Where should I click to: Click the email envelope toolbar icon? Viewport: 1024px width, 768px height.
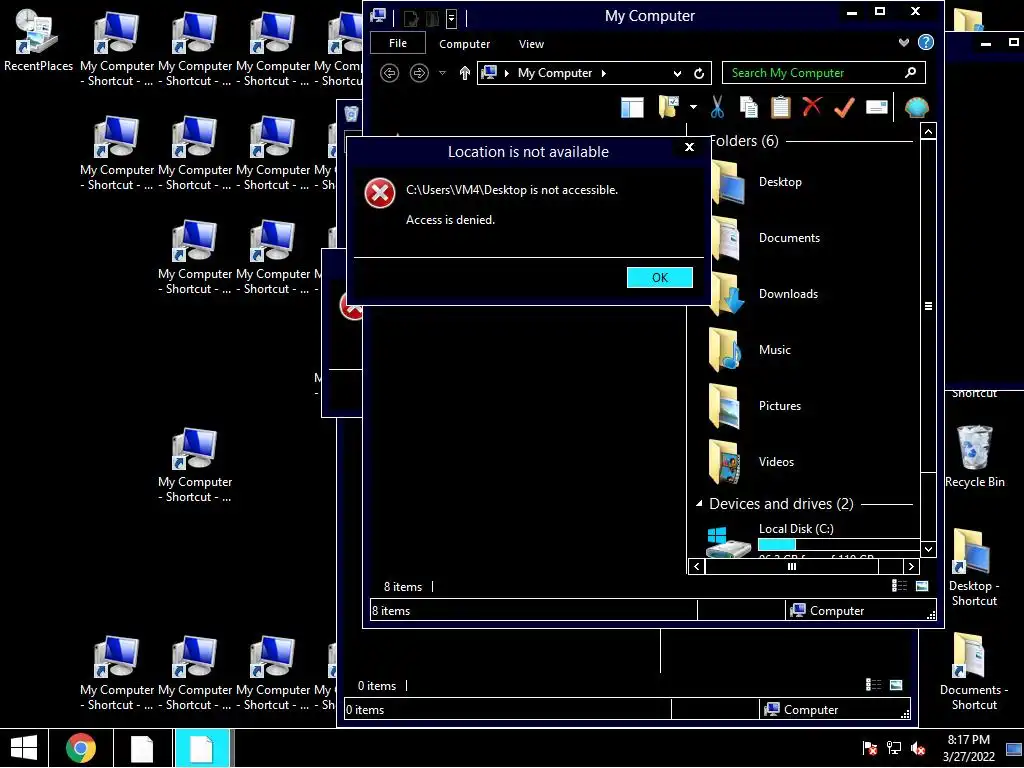point(876,107)
